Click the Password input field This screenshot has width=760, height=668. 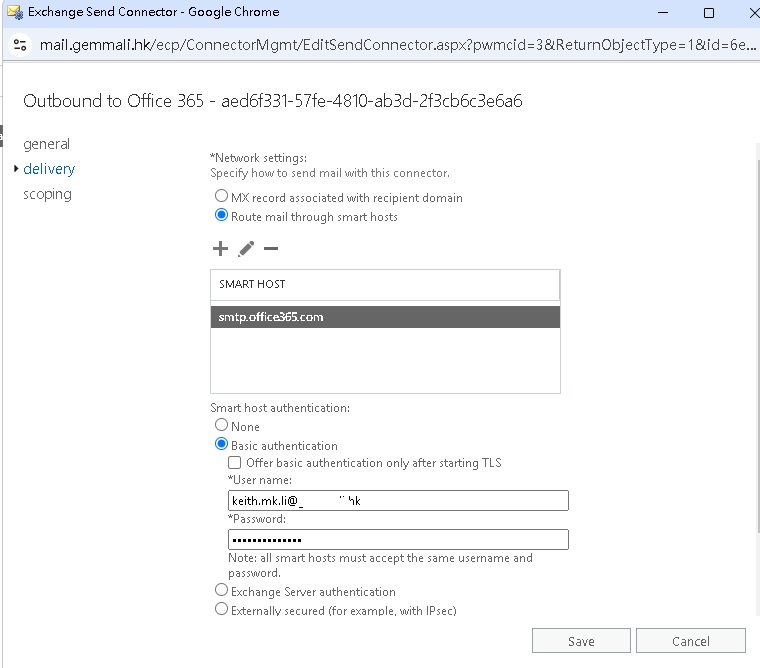coord(398,540)
